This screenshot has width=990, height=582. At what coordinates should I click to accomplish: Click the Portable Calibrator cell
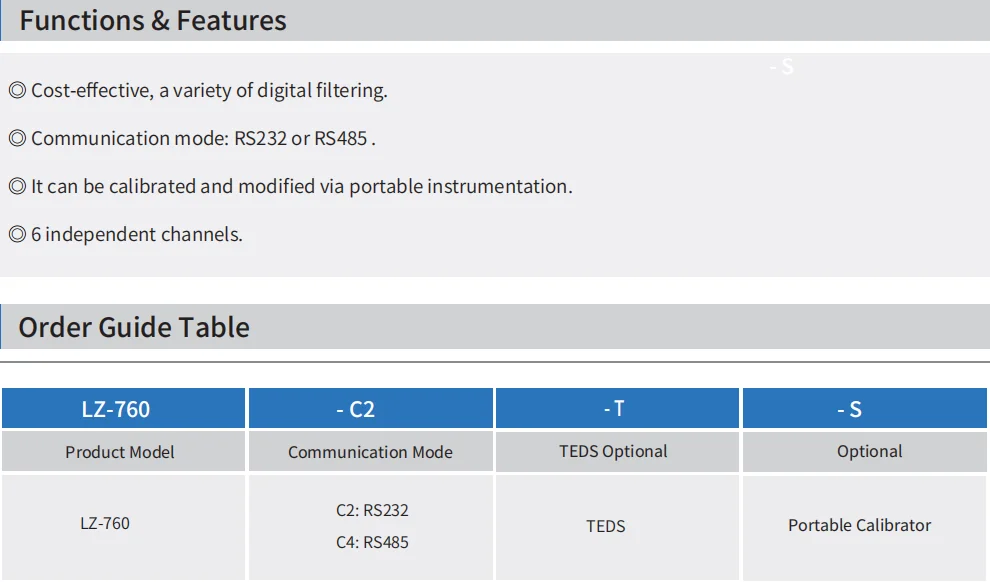pos(859,525)
